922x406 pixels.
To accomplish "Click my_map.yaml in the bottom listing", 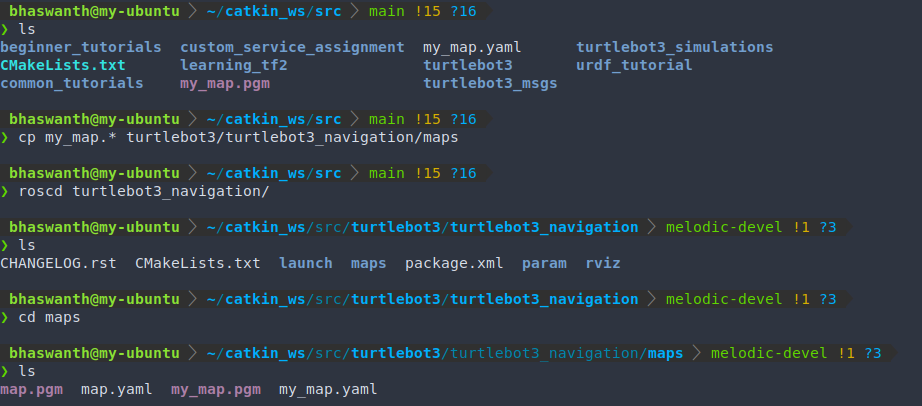I will 328,389.
